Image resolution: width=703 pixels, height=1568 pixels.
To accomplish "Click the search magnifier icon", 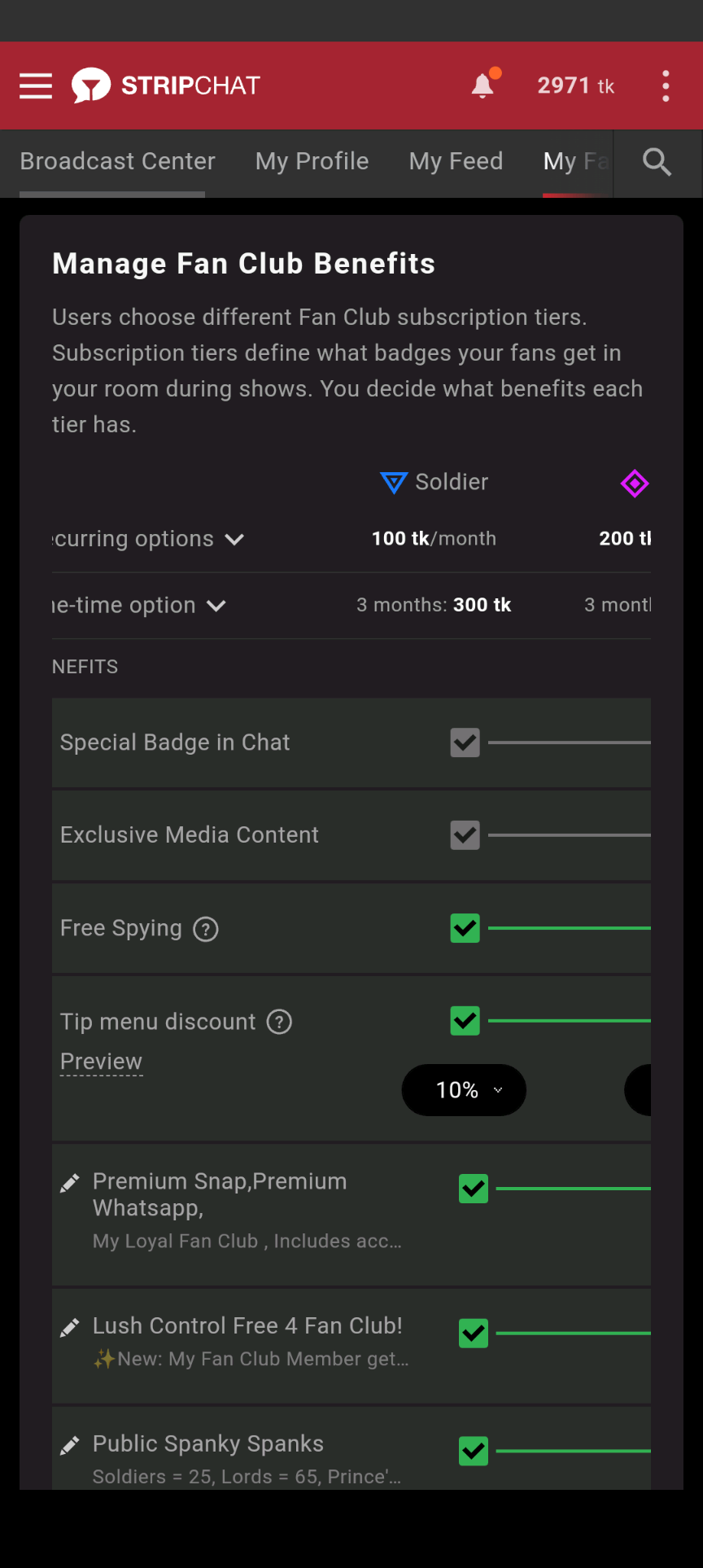I will pyautogui.click(x=657, y=162).
